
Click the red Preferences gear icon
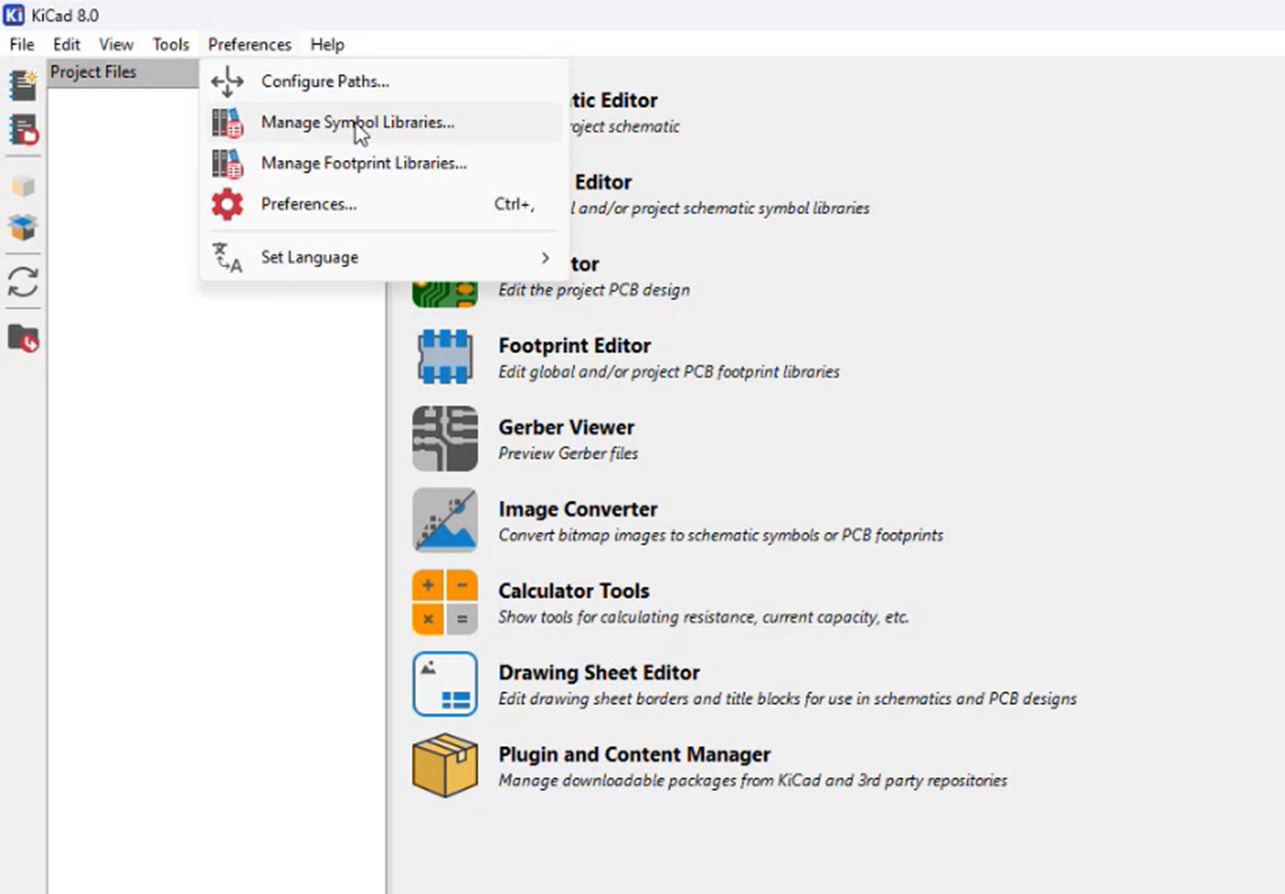(x=227, y=204)
